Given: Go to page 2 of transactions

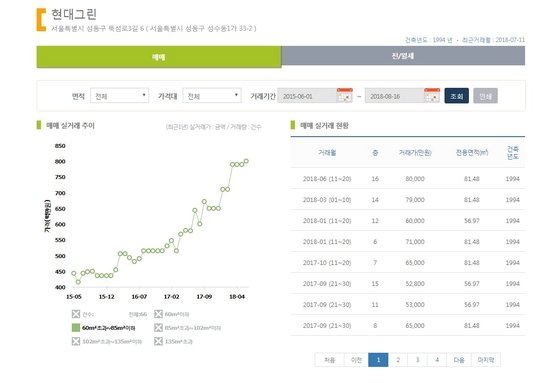Looking at the screenshot, I should pyautogui.click(x=398, y=360).
